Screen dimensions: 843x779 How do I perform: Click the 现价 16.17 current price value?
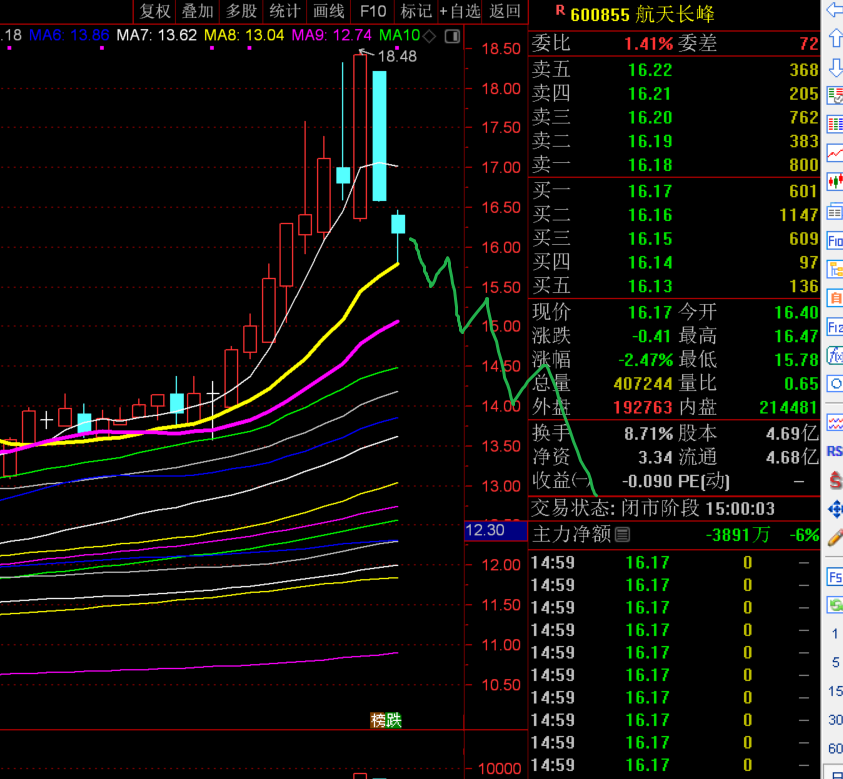click(x=650, y=312)
